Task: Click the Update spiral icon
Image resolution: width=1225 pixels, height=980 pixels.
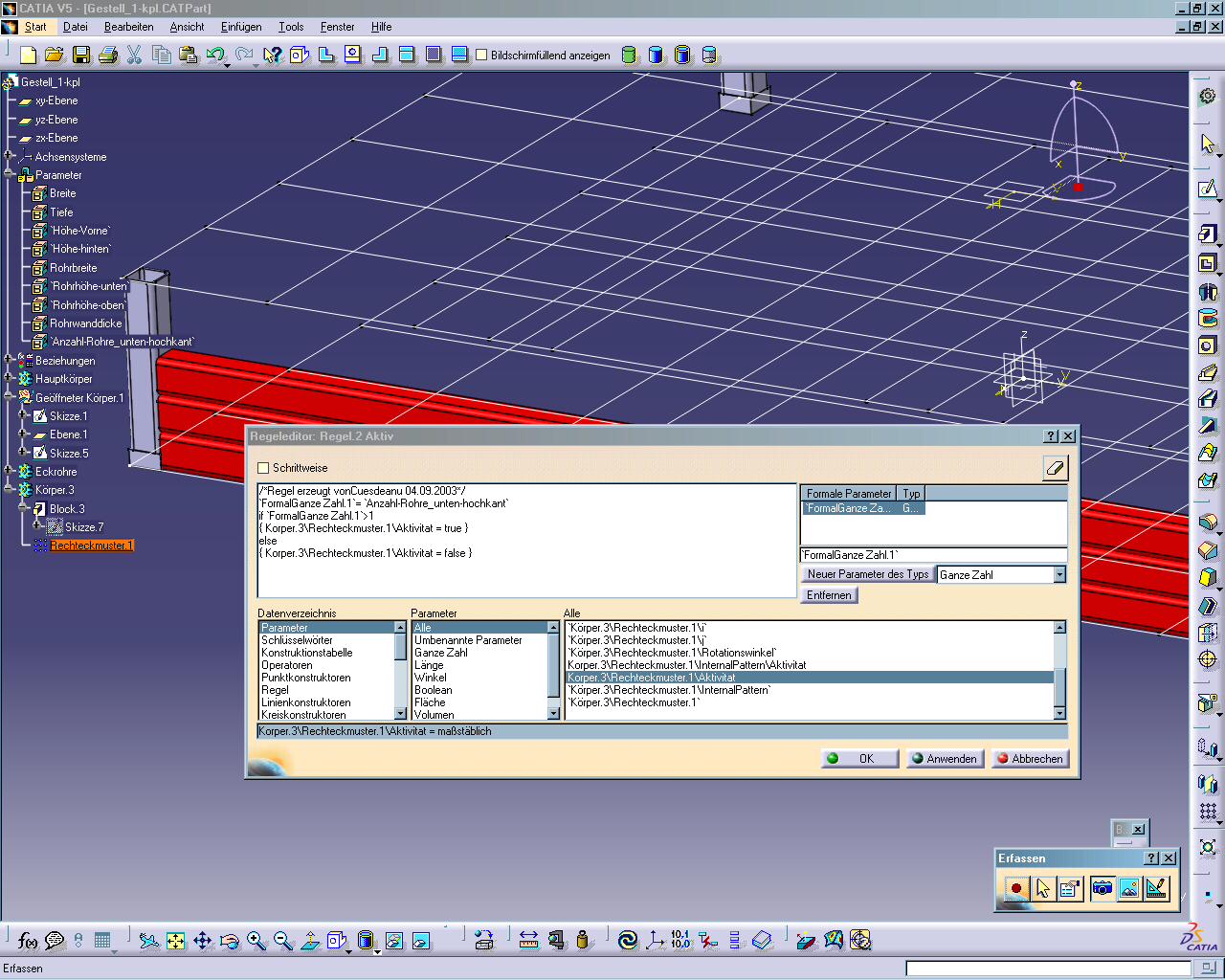Action: tap(628, 941)
